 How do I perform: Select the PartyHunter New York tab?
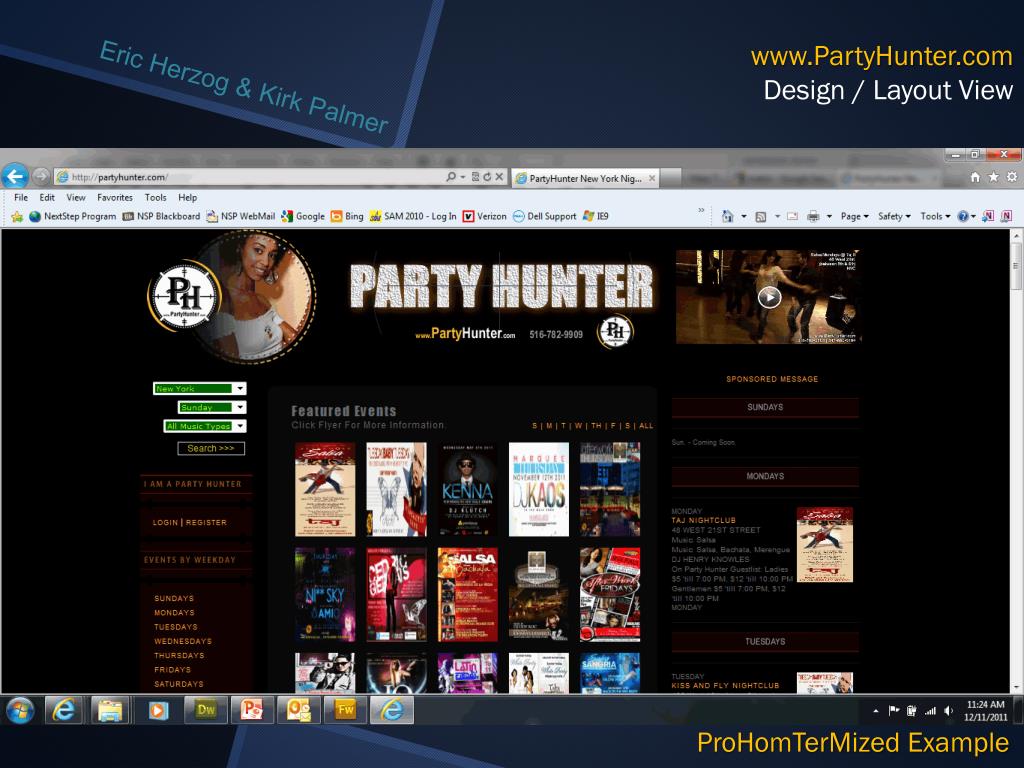click(585, 178)
